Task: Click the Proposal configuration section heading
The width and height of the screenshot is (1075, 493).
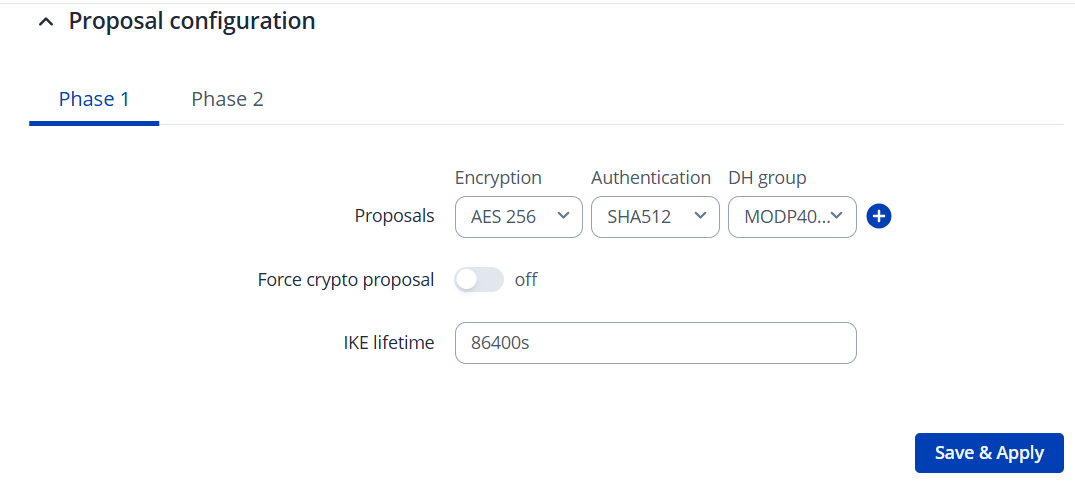Action: click(x=192, y=21)
